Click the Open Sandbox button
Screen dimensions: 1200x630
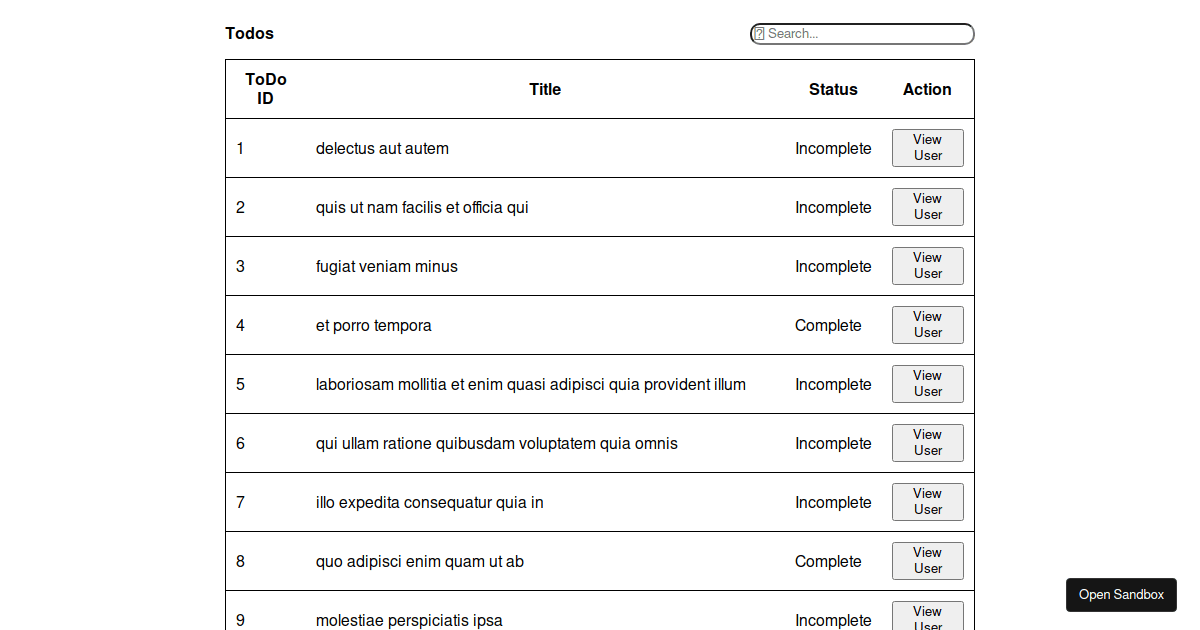(x=1121, y=595)
